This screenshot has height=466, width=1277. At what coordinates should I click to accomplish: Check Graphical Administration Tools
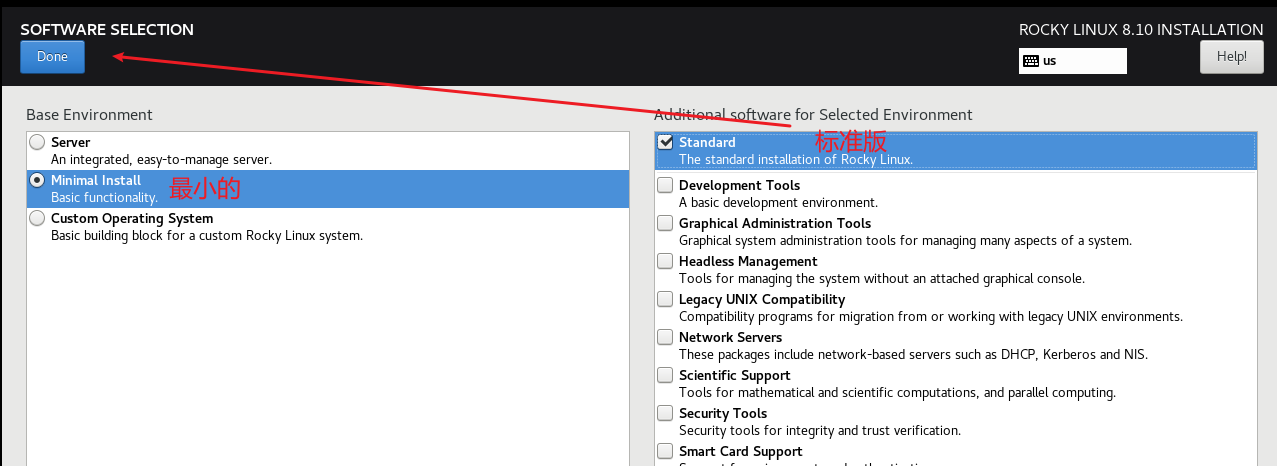665,223
